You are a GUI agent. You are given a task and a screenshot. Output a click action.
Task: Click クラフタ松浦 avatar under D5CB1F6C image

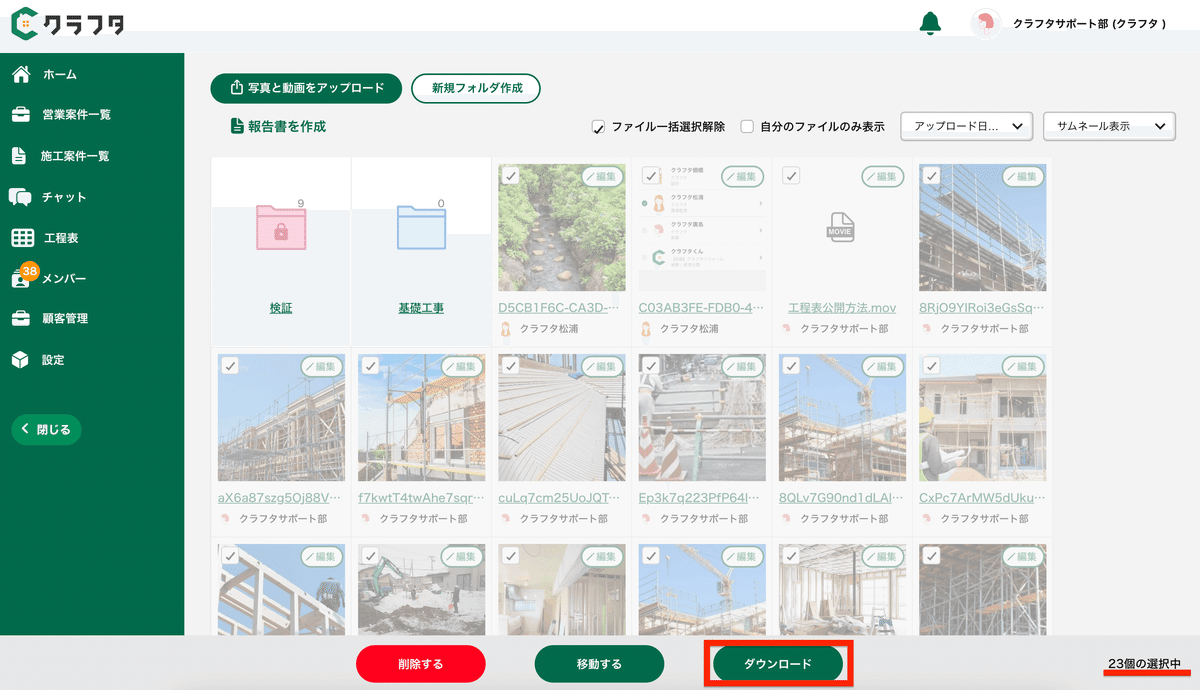coord(506,328)
